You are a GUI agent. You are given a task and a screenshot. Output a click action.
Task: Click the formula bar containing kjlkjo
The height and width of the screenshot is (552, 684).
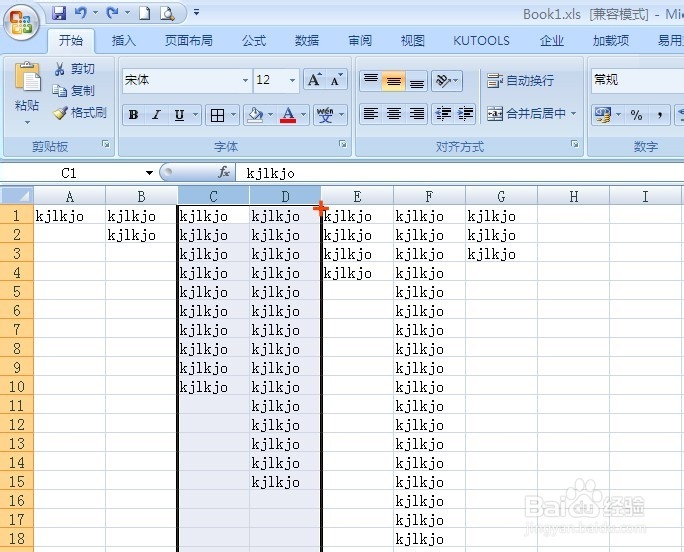click(460, 173)
